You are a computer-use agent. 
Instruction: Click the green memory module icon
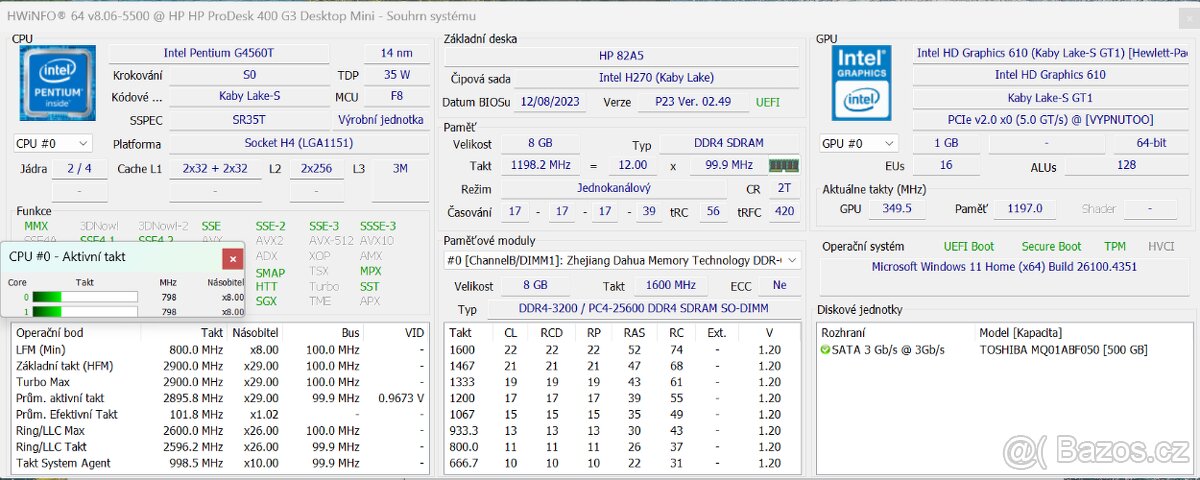[x=783, y=165]
